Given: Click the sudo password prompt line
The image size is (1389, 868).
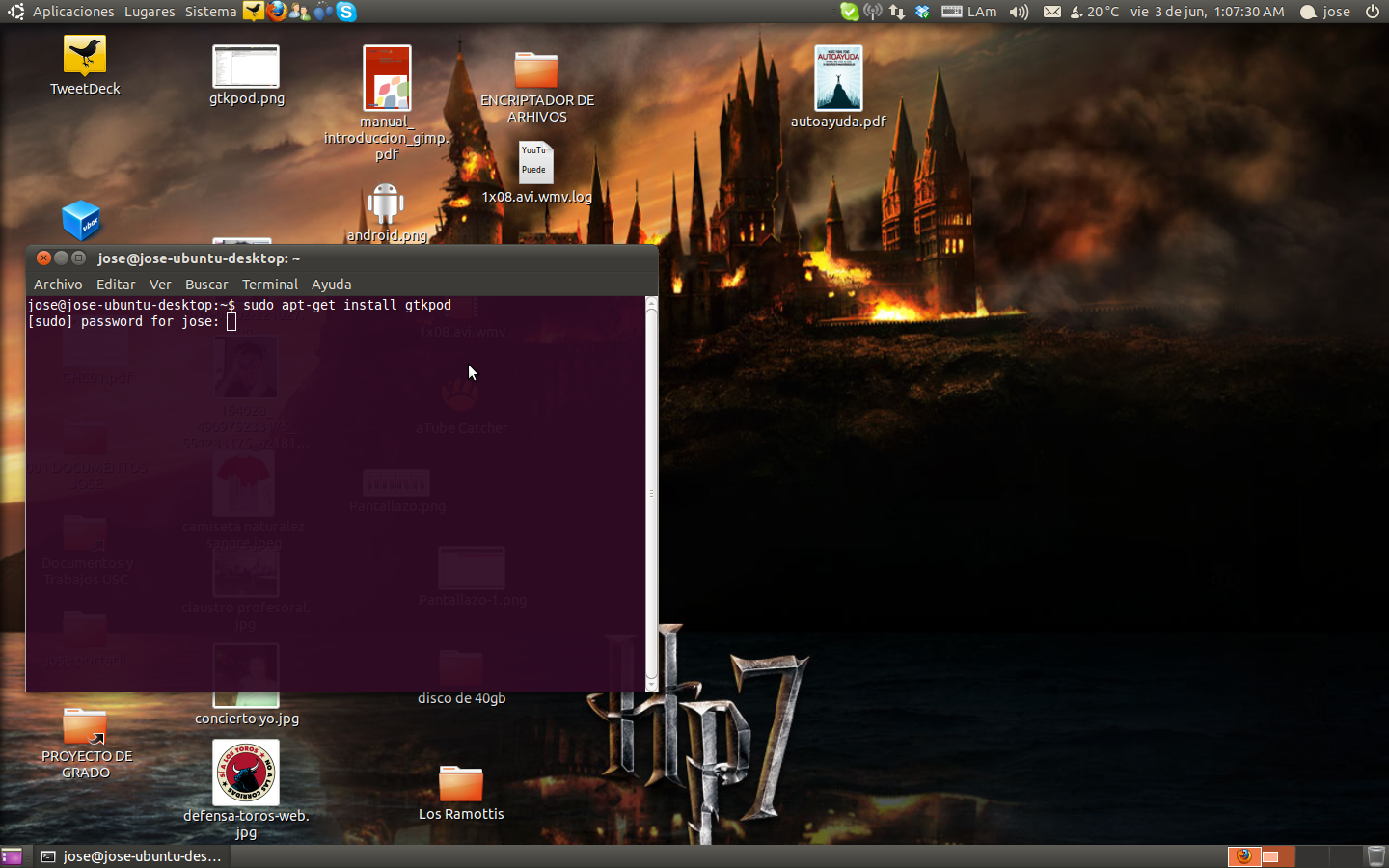Looking at the screenshot, I should pyautogui.click(x=131, y=322).
